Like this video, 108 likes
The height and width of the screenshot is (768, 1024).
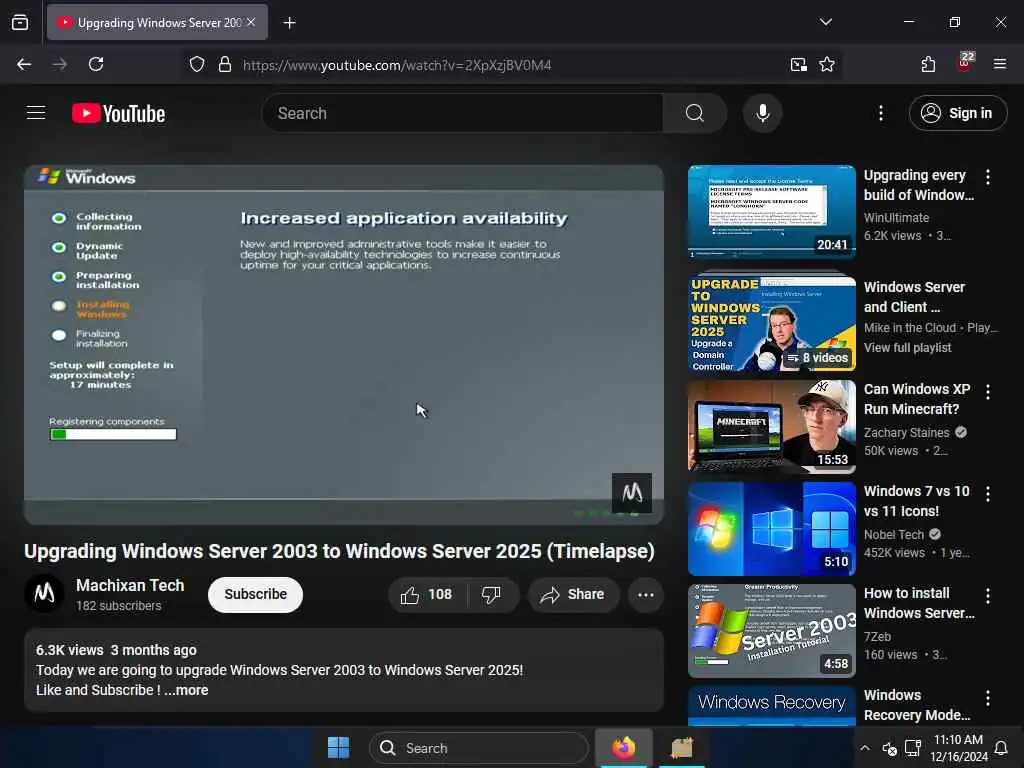click(x=427, y=594)
